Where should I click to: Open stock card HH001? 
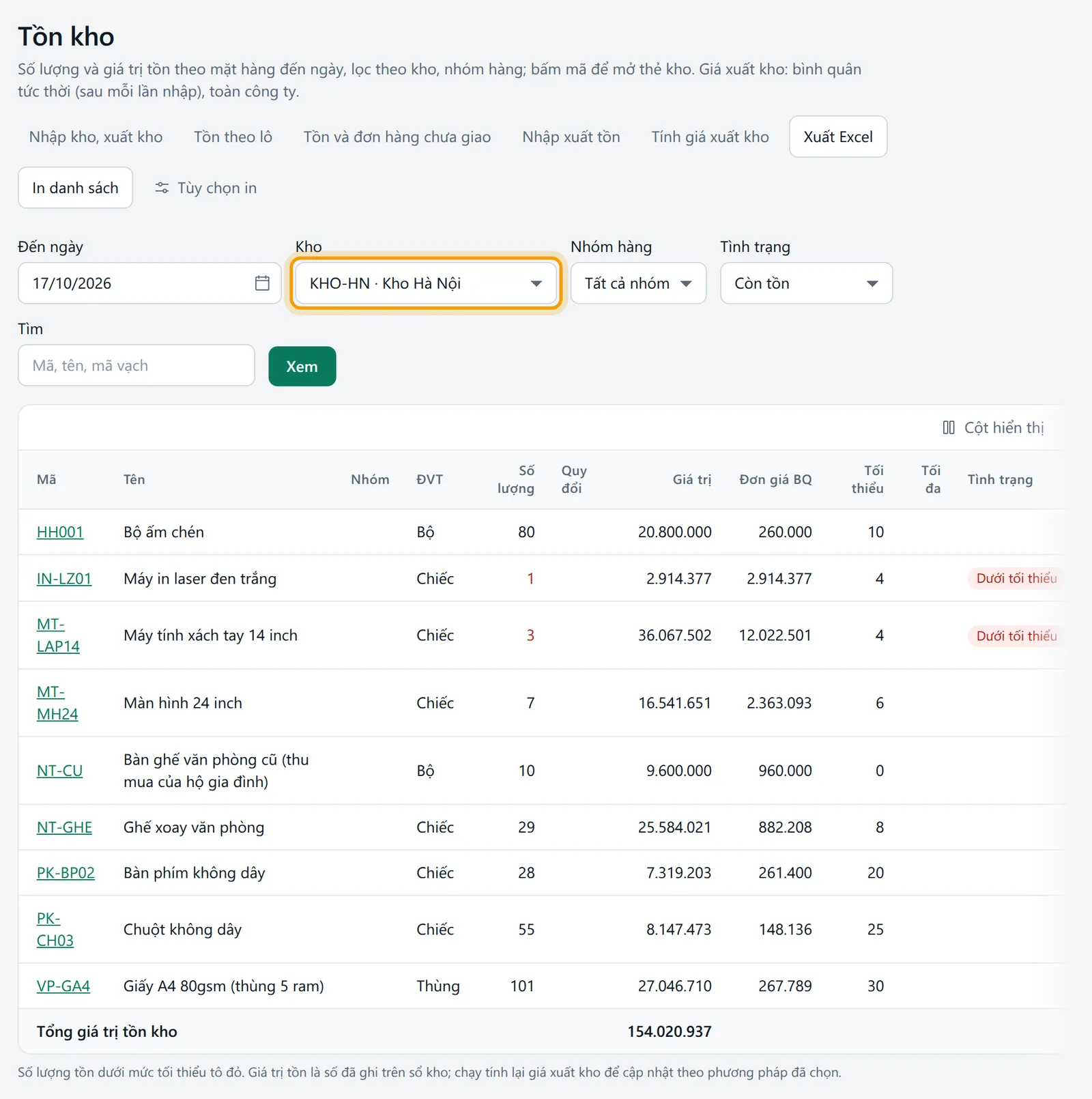pos(60,532)
